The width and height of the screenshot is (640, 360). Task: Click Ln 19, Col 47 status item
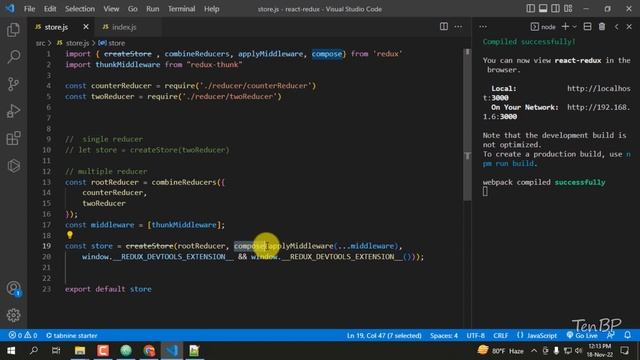pyautogui.click(x=384, y=335)
